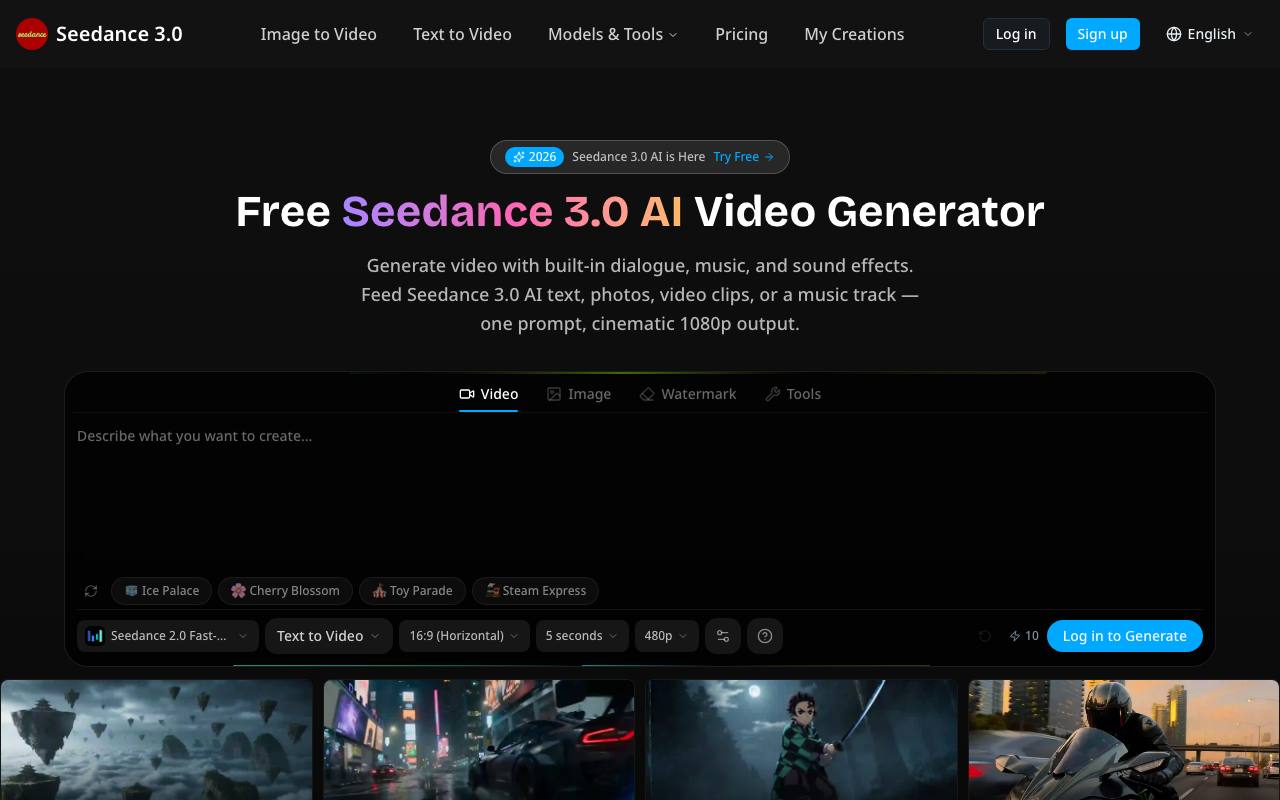This screenshot has width=1280, height=800.
Task: Open the motorcycle rider thumbnail
Action: coord(1124,740)
